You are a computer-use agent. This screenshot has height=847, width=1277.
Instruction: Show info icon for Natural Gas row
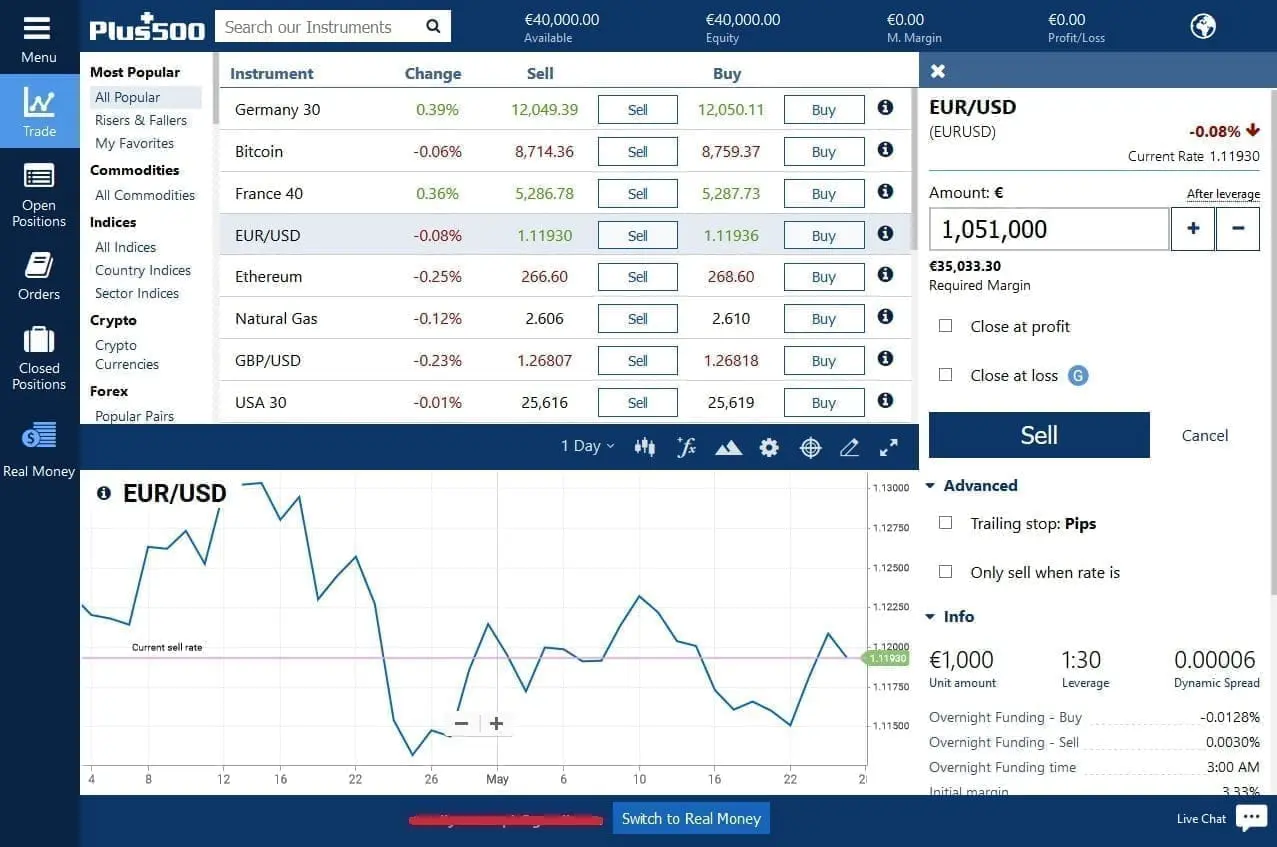(x=885, y=316)
